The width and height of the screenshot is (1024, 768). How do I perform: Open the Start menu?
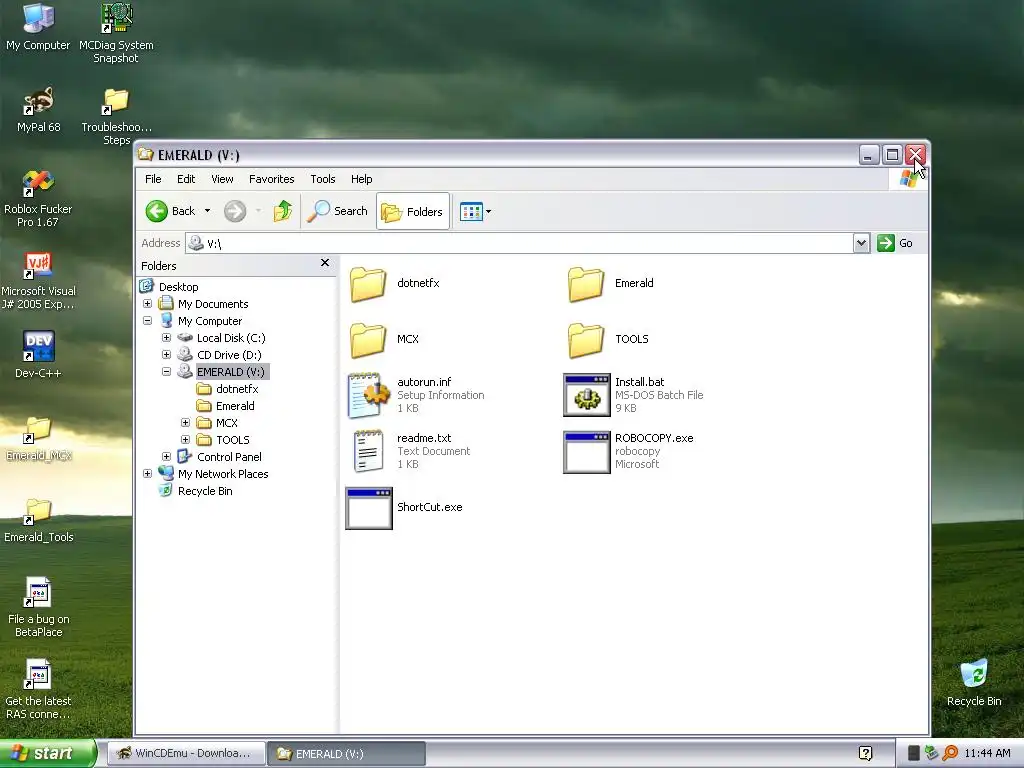click(x=48, y=753)
